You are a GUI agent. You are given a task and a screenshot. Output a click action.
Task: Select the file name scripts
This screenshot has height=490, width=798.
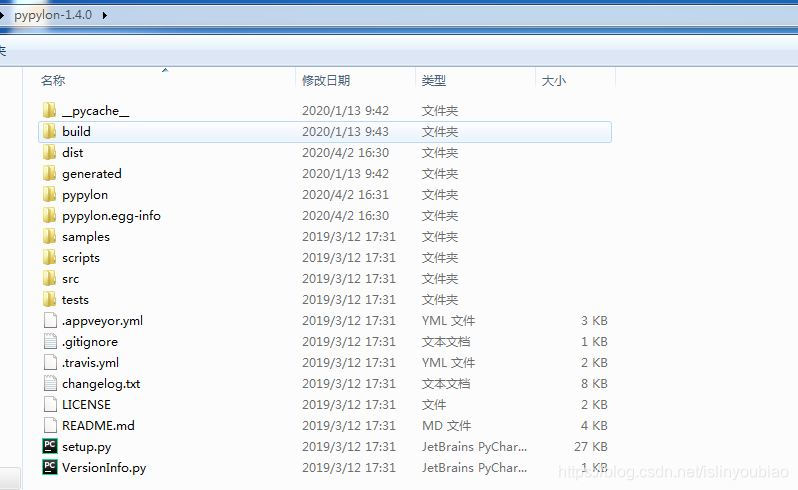80,257
